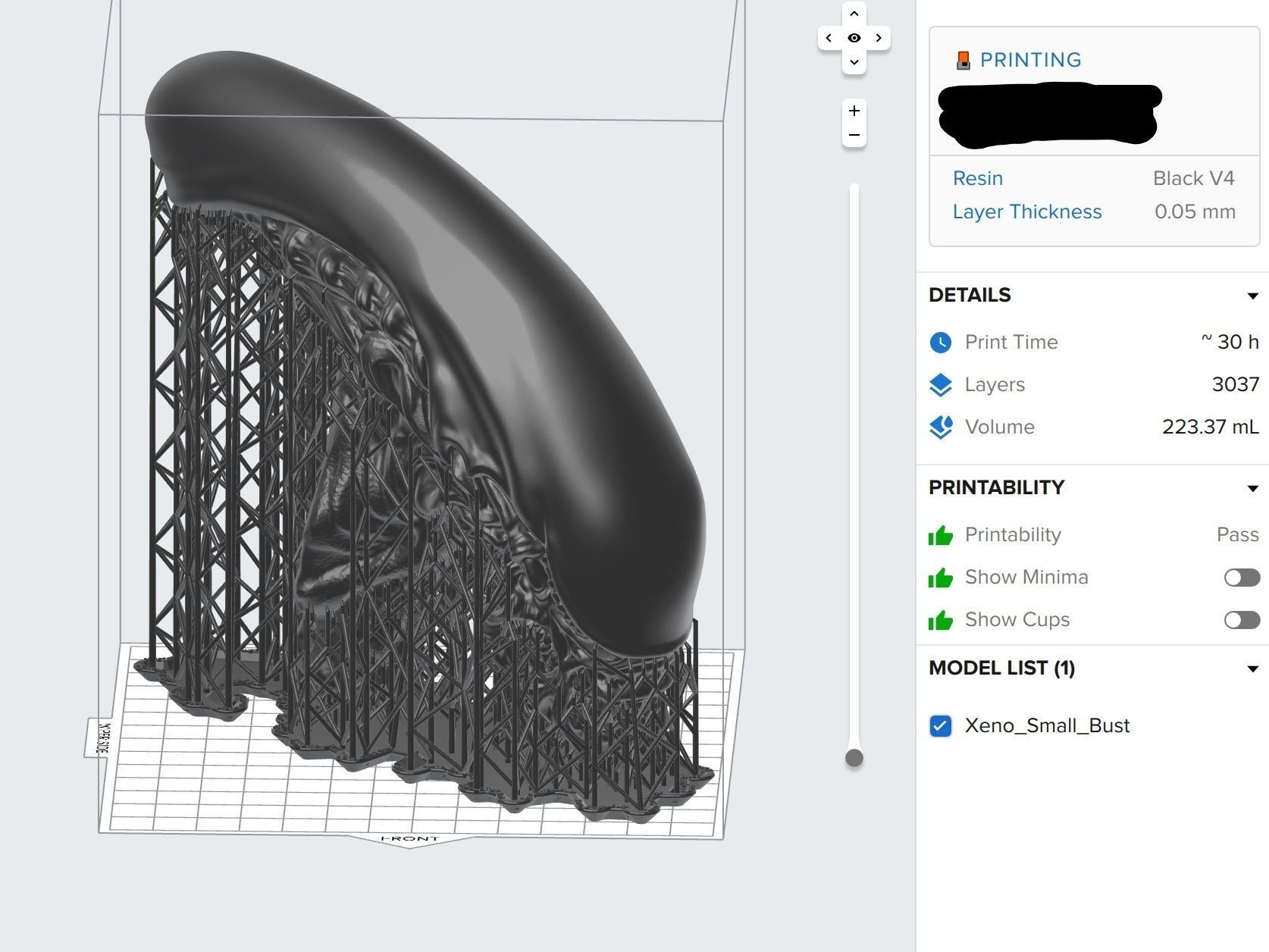
Task: Click the Print Time clock icon
Action: click(x=941, y=343)
